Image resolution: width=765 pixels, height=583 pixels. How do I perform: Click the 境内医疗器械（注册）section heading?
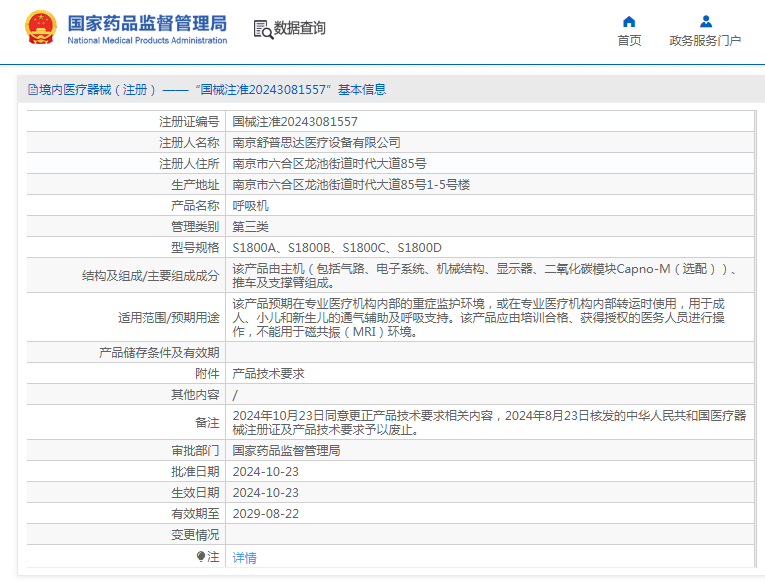(98, 90)
